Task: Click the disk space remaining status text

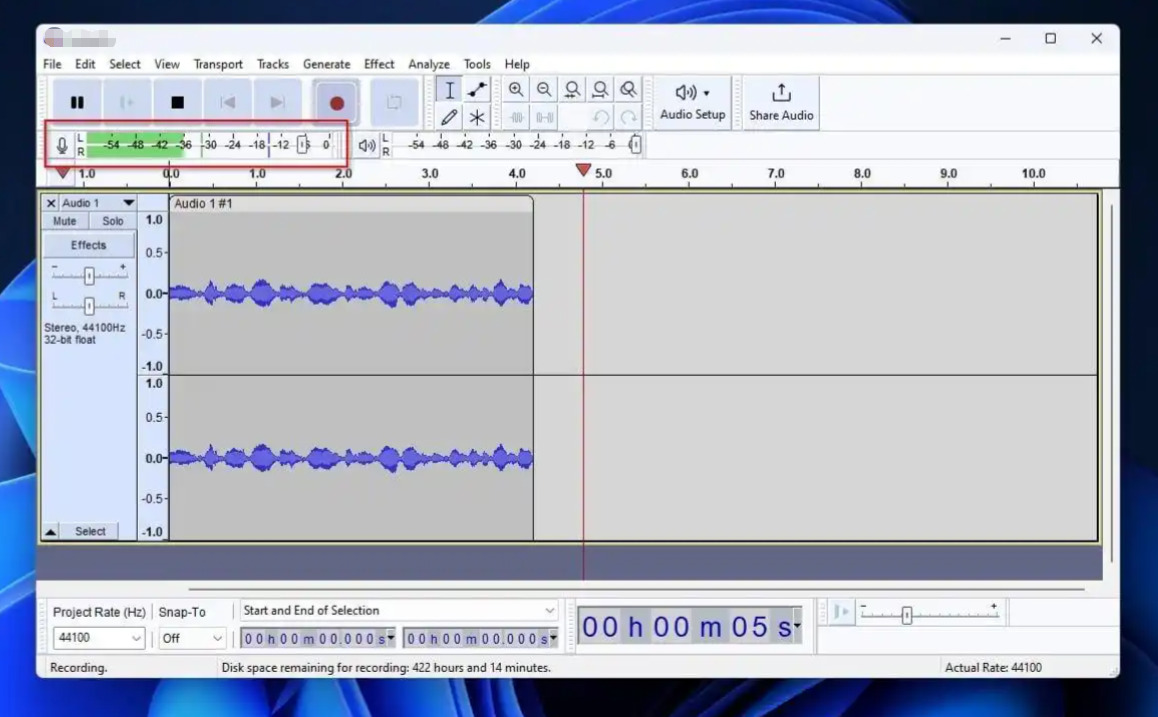Action: click(386, 668)
